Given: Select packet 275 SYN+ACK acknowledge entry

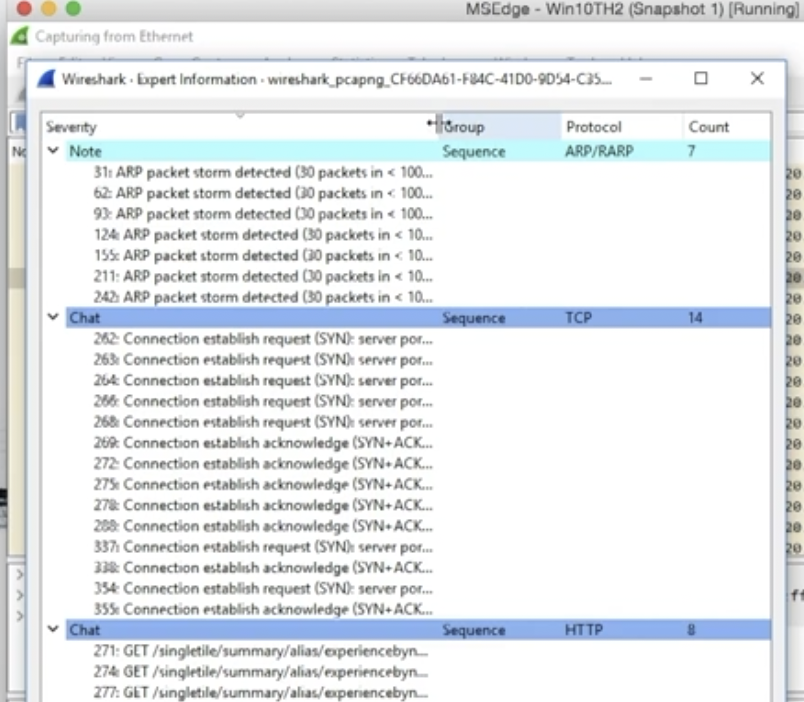Looking at the screenshot, I should point(263,485).
